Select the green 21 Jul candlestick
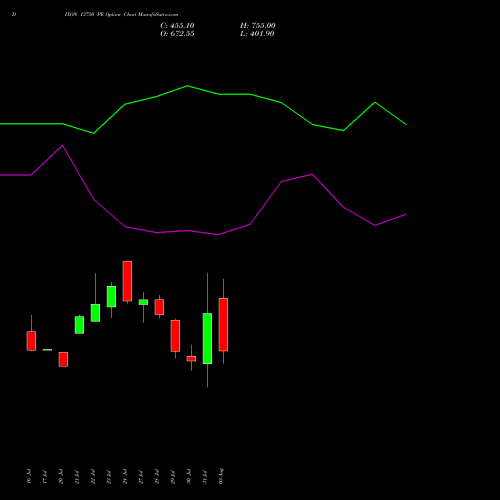This screenshot has width=500, height=500. (x=79, y=325)
